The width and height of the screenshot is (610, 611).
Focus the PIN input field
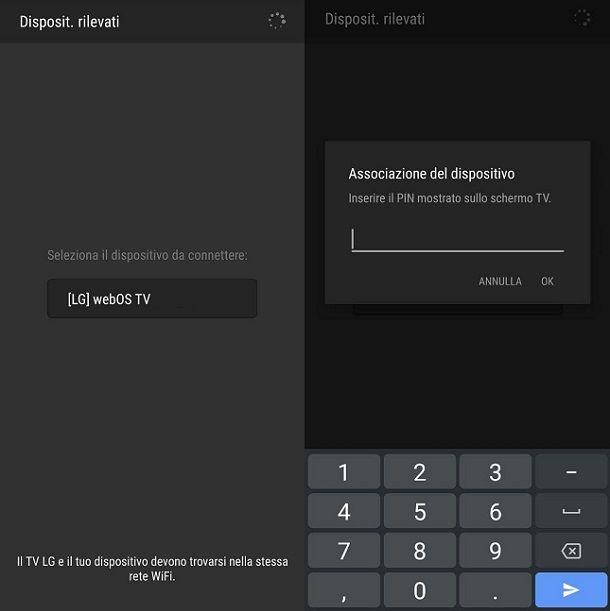point(458,239)
